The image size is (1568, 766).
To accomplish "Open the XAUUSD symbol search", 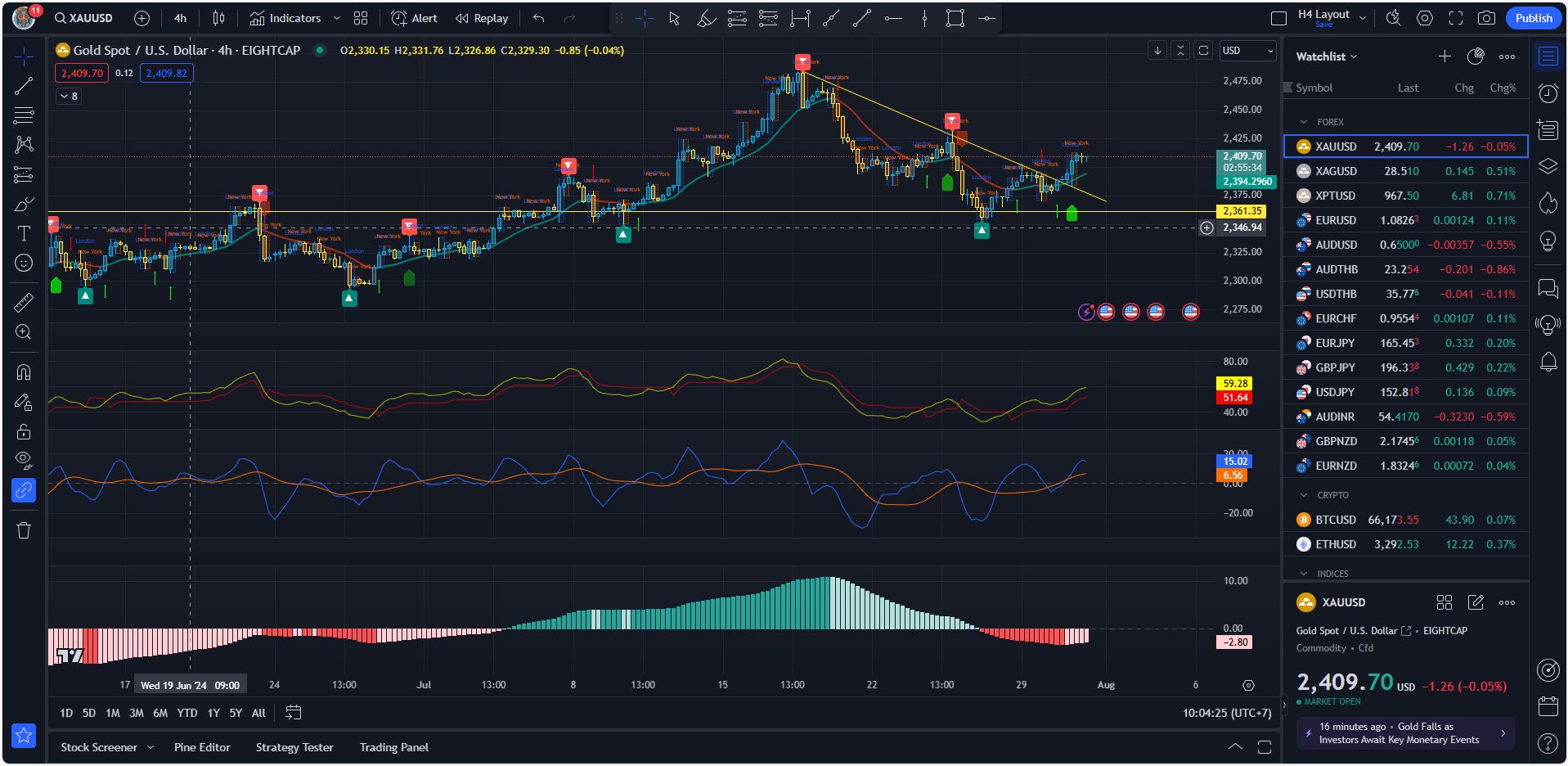I will tap(85, 18).
